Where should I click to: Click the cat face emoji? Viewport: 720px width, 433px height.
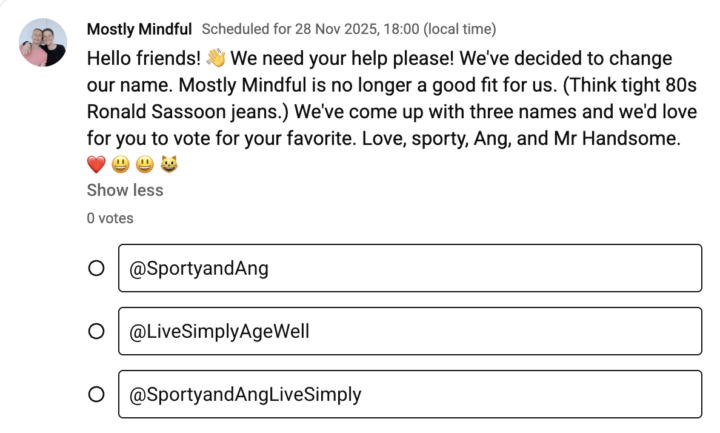click(169, 165)
